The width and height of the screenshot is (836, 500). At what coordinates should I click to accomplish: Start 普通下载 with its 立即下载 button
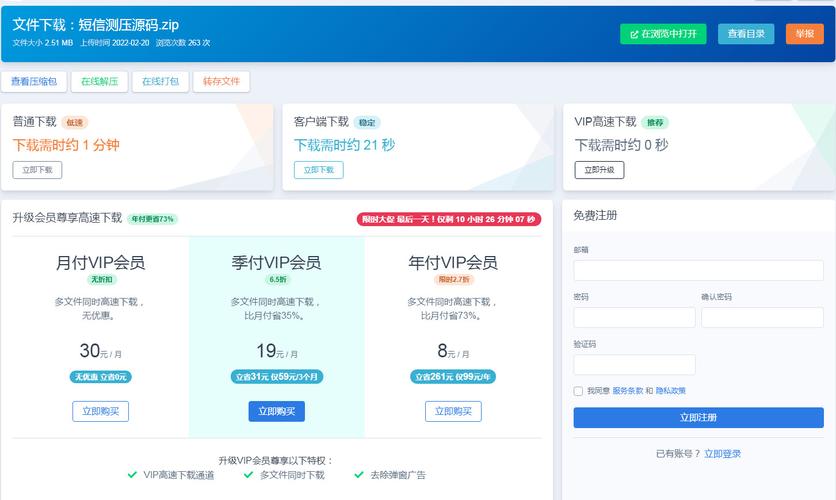click(x=37, y=170)
